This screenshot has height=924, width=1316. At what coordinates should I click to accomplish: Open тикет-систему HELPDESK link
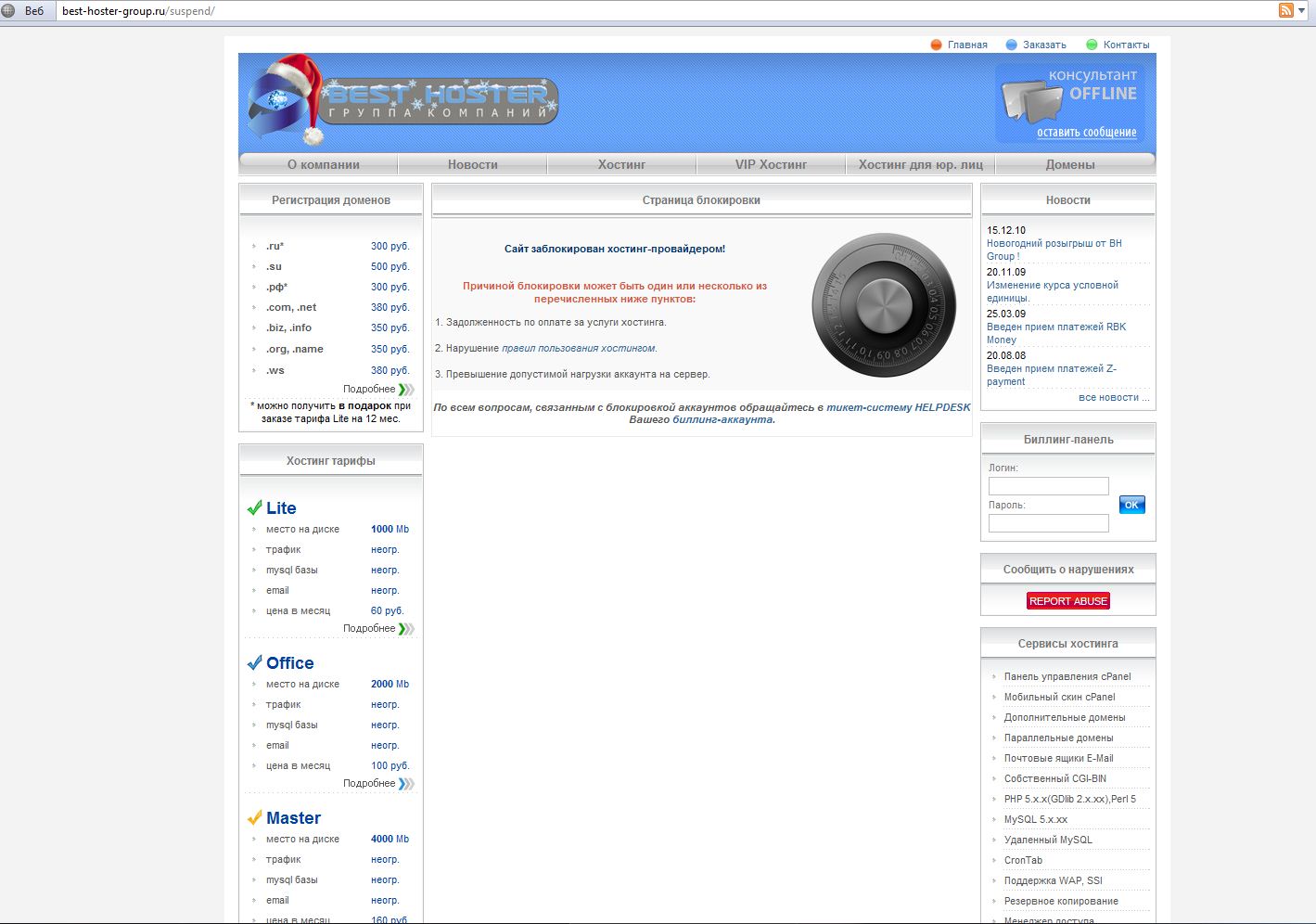[x=899, y=407]
